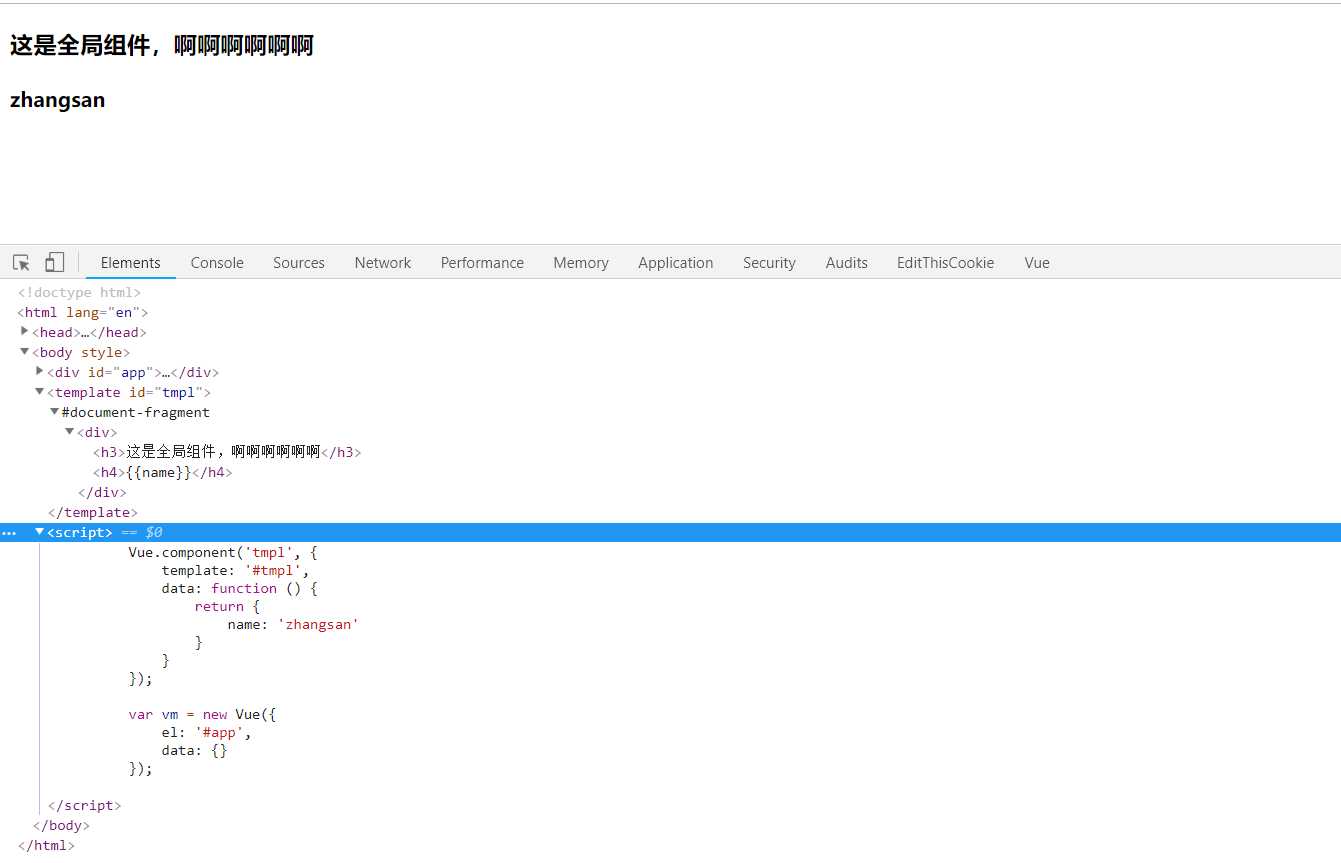
Task: Collapse the #document-fragment node
Action: coord(55,411)
